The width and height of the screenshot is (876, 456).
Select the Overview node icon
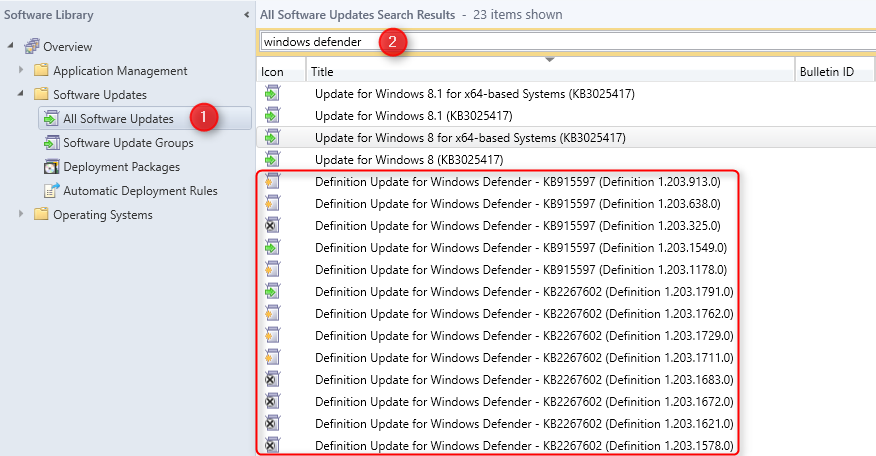click(32, 46)
